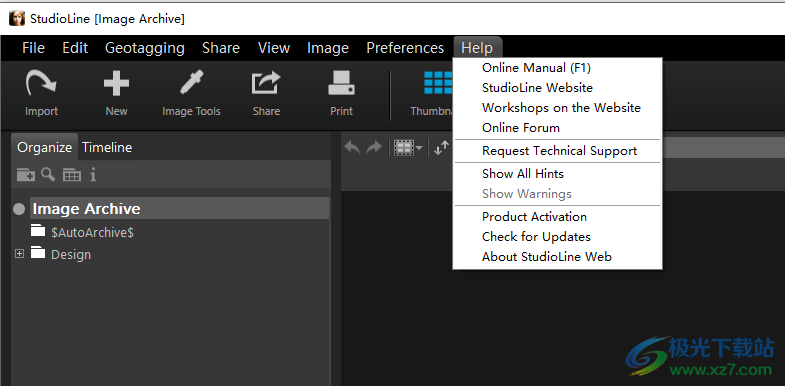
Task: Open the Image menu
Action: point(328,48)
